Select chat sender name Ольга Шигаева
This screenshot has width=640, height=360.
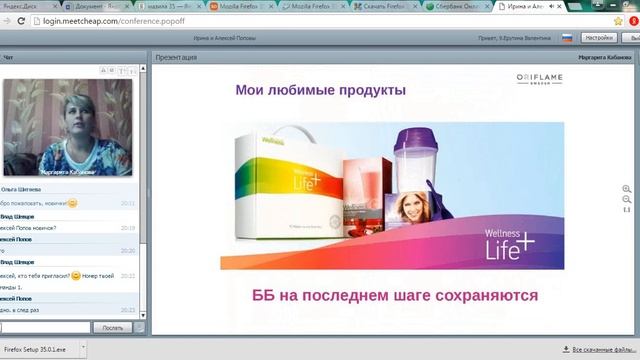click(21, 189)
